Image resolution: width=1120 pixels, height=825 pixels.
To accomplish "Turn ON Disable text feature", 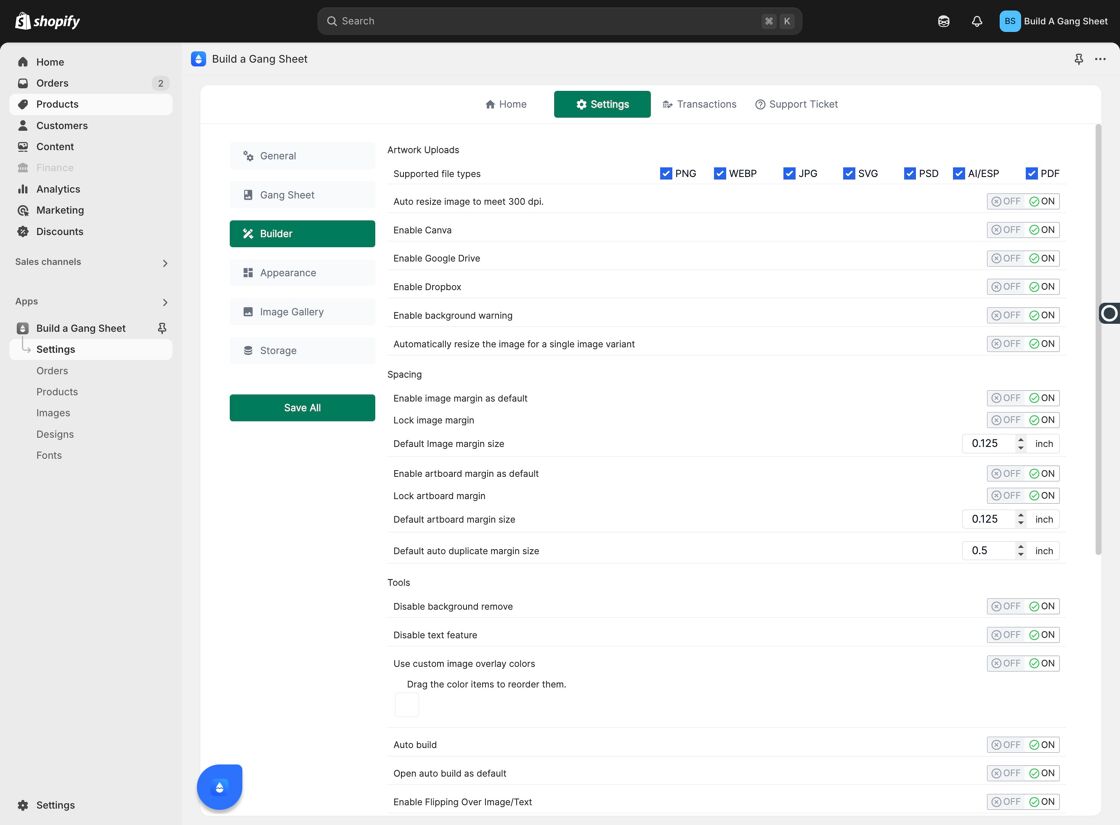I will (x=1042, y=635).
